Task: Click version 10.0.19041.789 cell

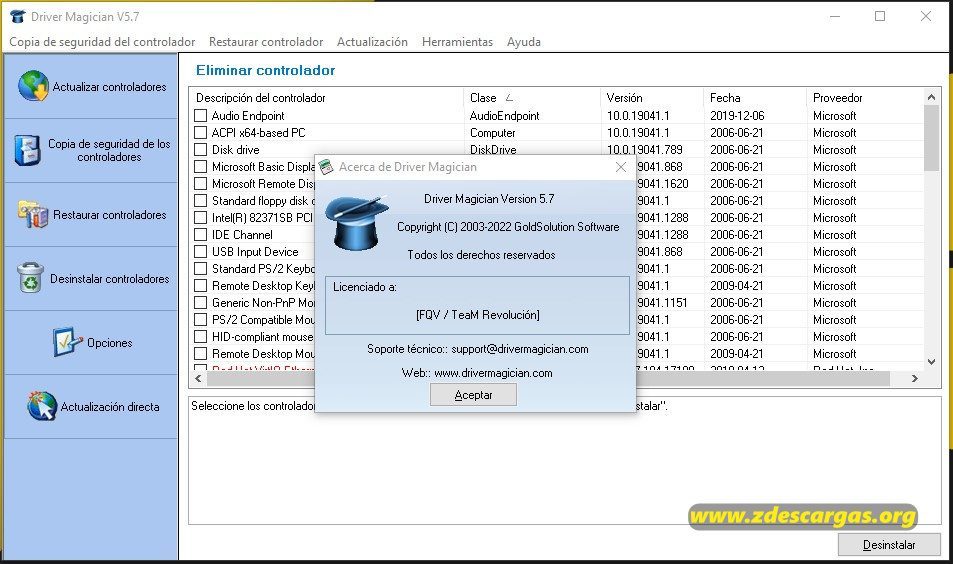Action: 644,150
